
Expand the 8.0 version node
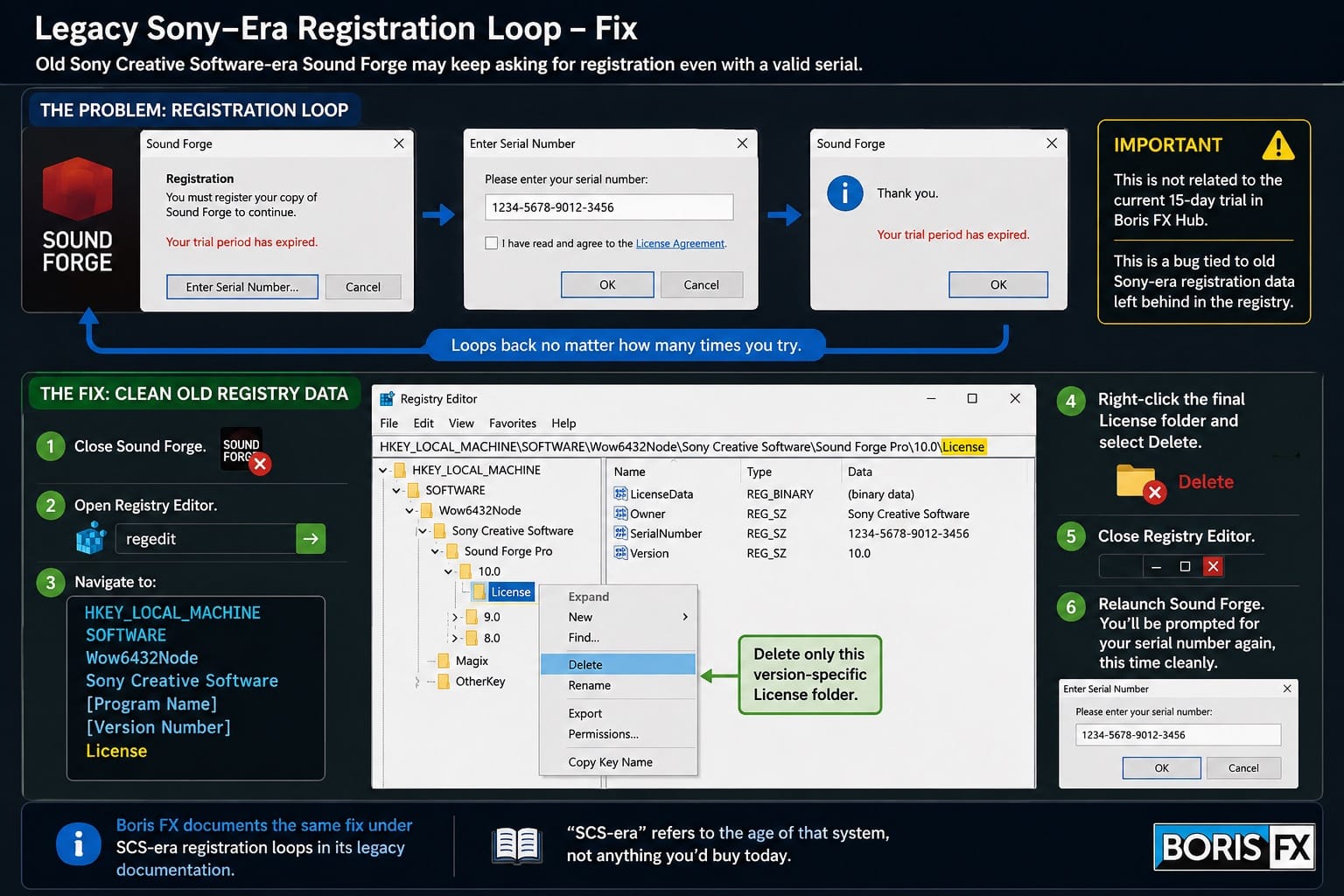click(455, 639)
